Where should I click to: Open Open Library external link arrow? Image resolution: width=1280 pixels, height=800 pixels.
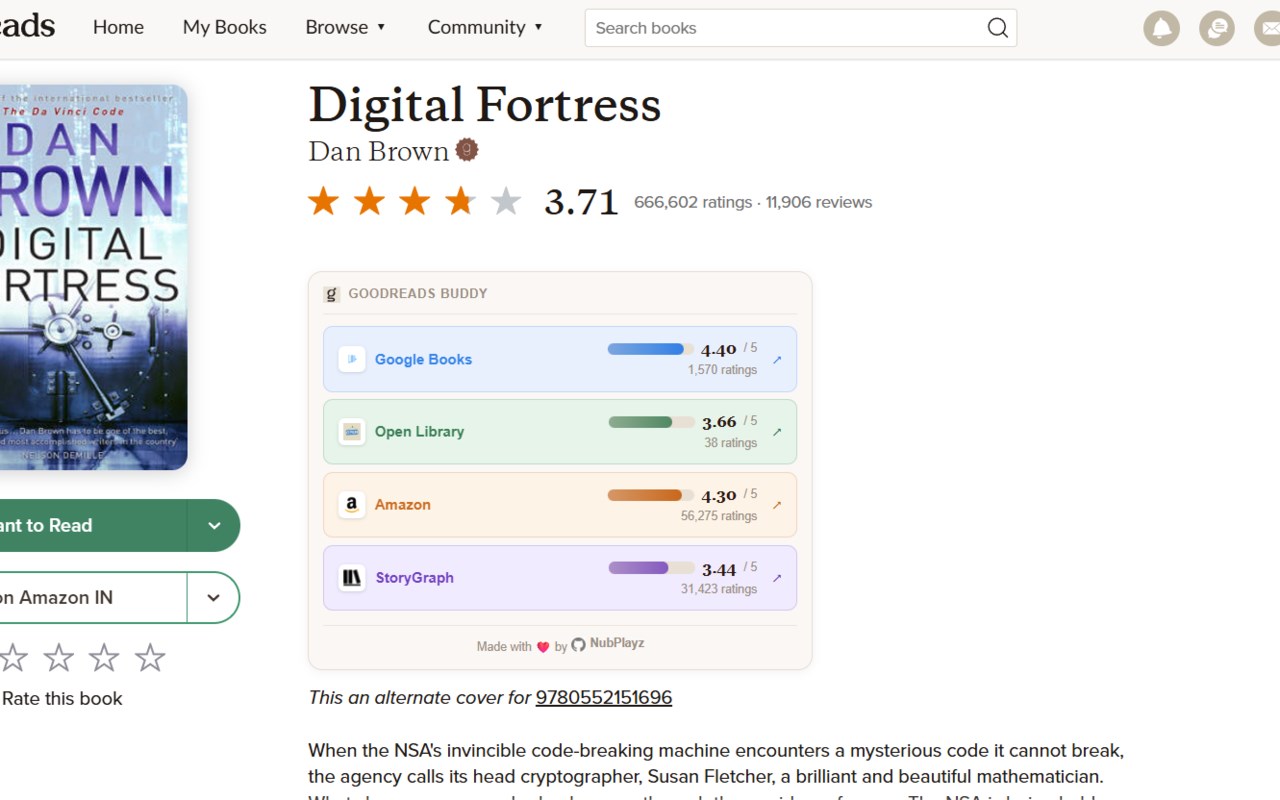coord(777,433)
